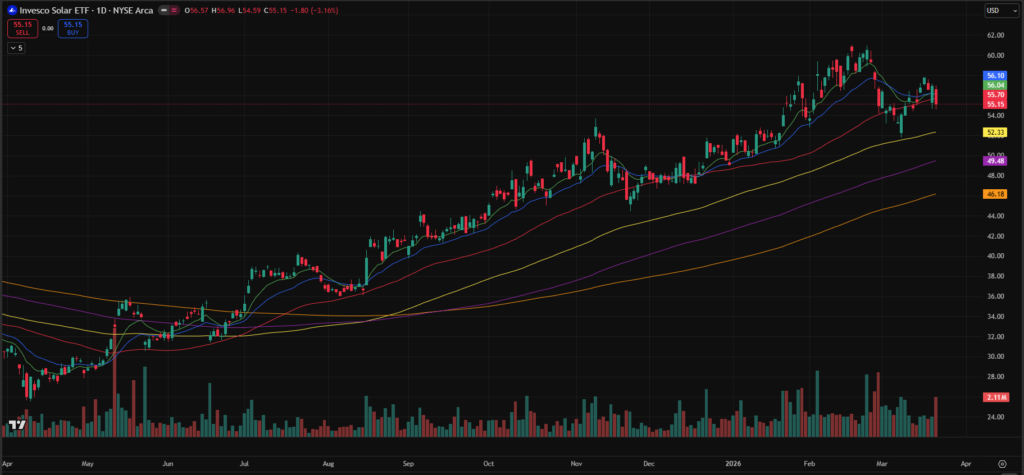1024x475 pixels.
Task: Click the blue 56.10 moving average price label
Action: pos(994,76)
